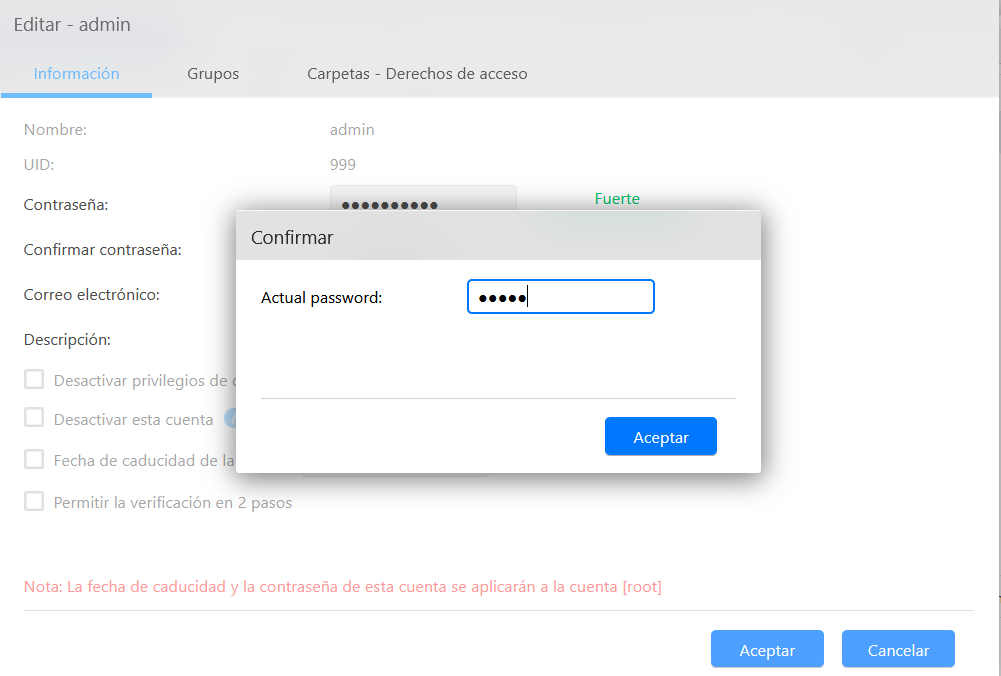The height and width of the screenshot is (676, 1001).
Task: Click the Actual password label
Action: tap(321, 298)
